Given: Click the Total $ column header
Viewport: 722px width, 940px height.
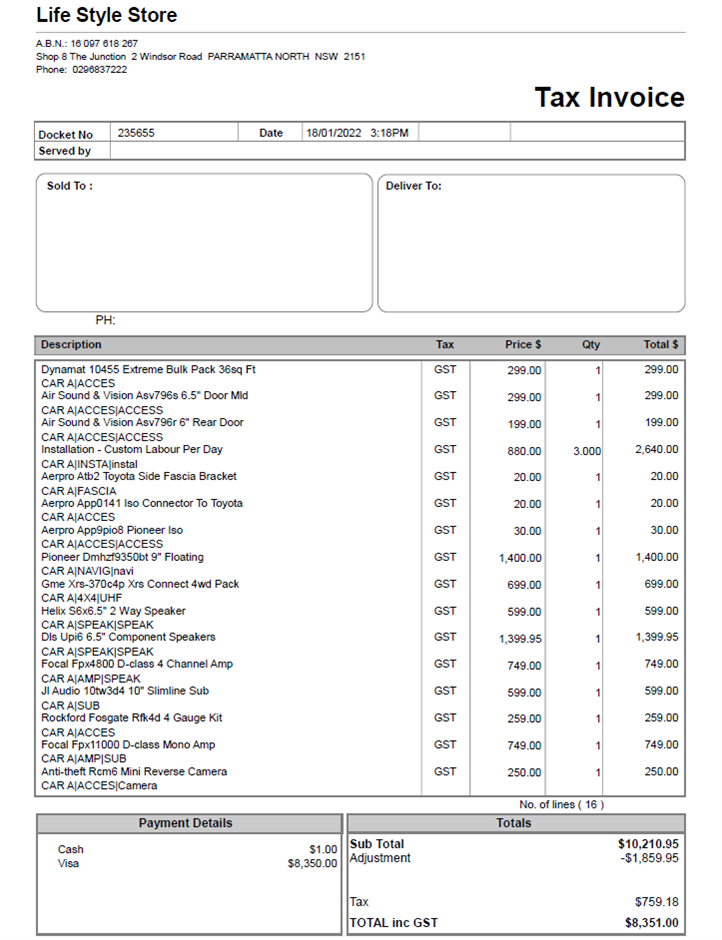Looking at the screenshot, I should pos(660,345).
